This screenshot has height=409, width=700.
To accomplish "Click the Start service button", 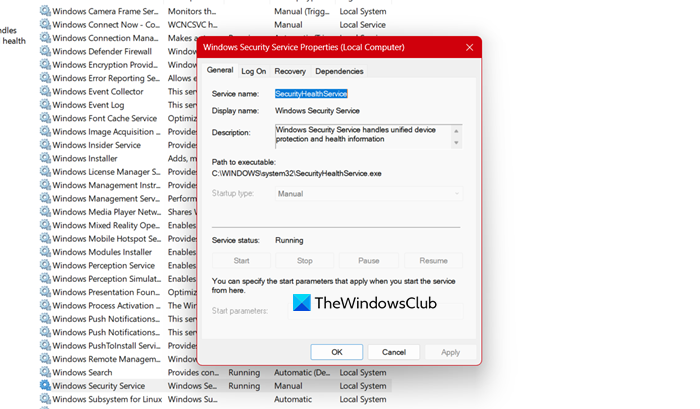I will [242, 260].
